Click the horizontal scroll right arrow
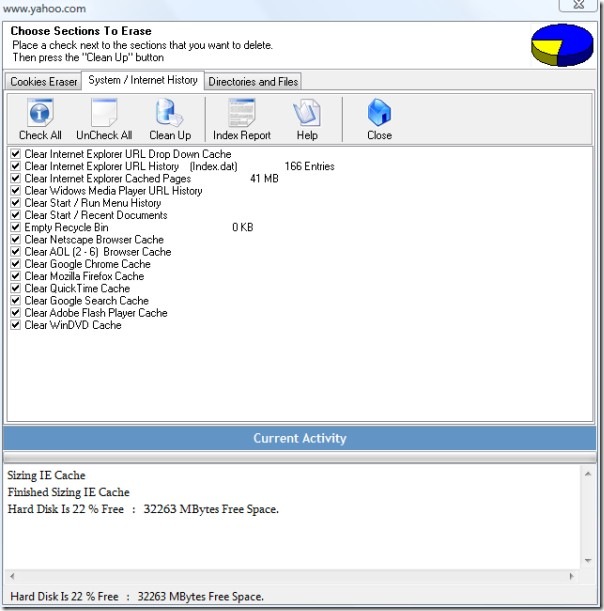Viewport: 604px width, 611px height. coord(572,576)
